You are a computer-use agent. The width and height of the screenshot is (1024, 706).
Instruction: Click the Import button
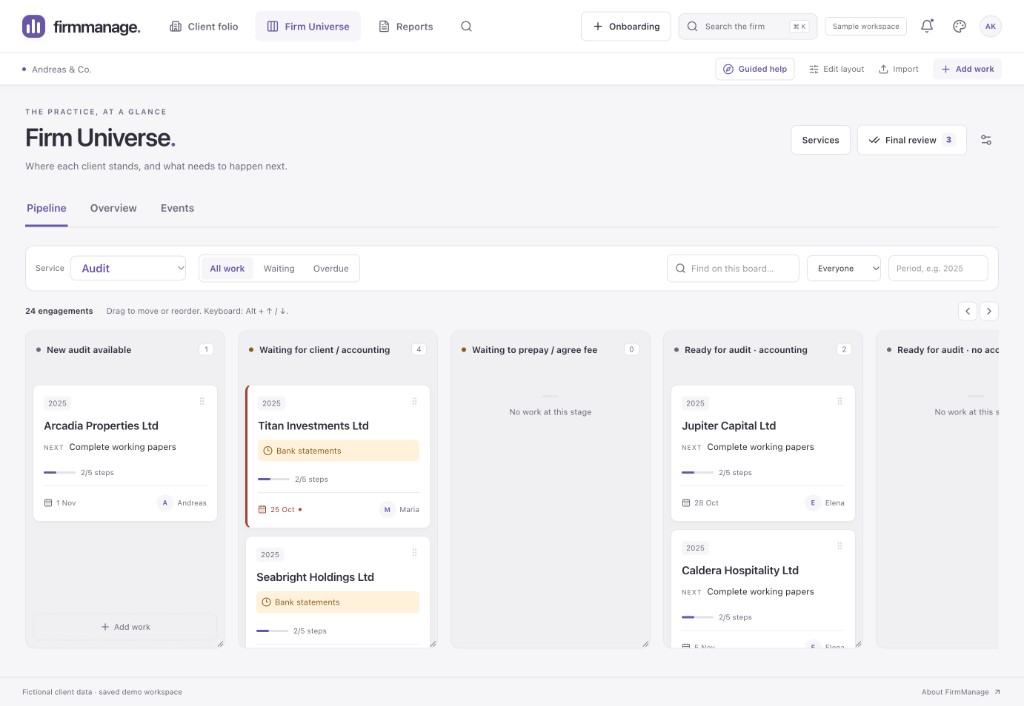point(899,69)
